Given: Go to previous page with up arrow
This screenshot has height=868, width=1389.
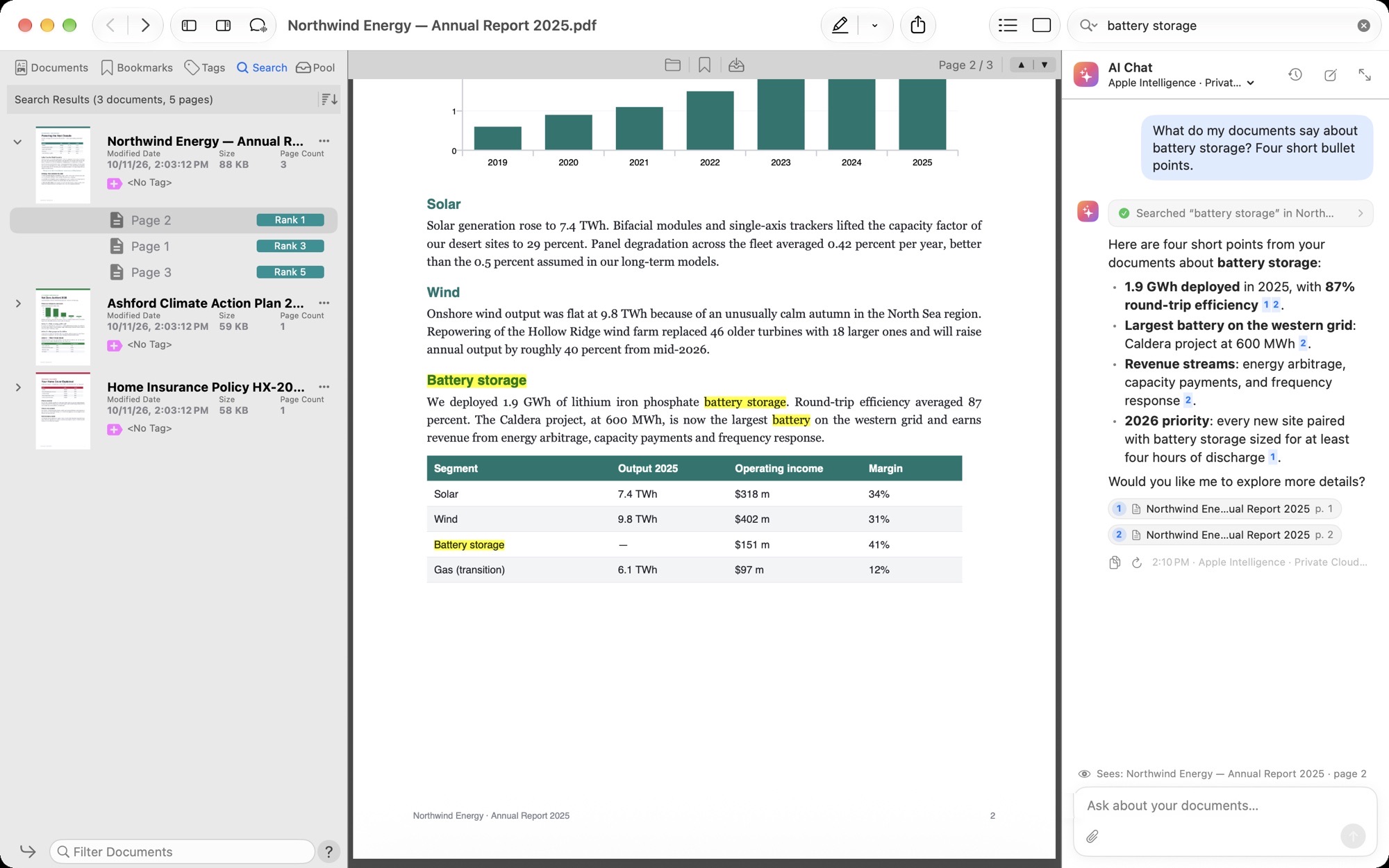Looking at the screenshot, I should (1021, 65).
